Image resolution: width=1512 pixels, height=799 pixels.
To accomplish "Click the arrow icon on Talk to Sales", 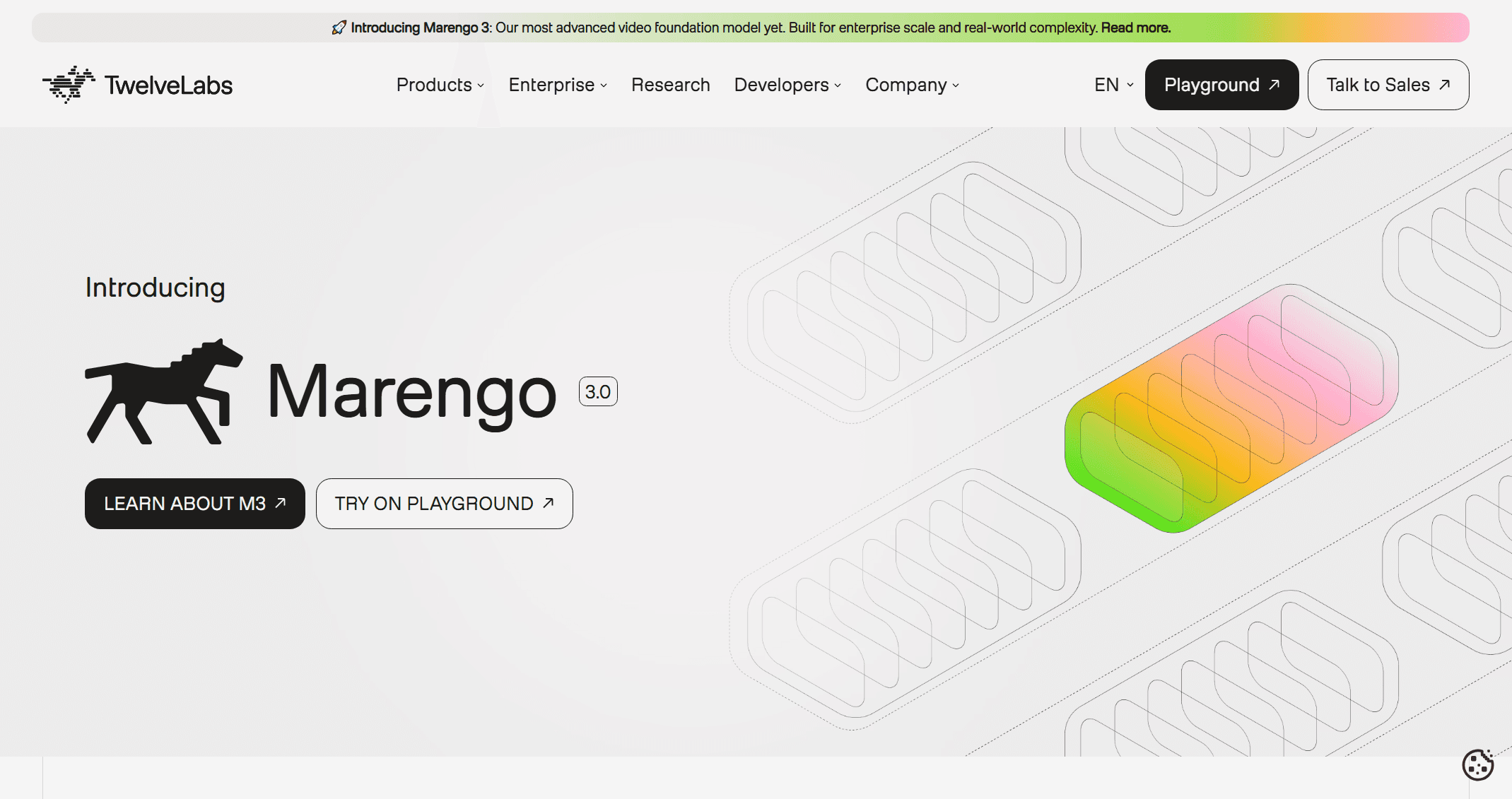I will coord(1445,85).
